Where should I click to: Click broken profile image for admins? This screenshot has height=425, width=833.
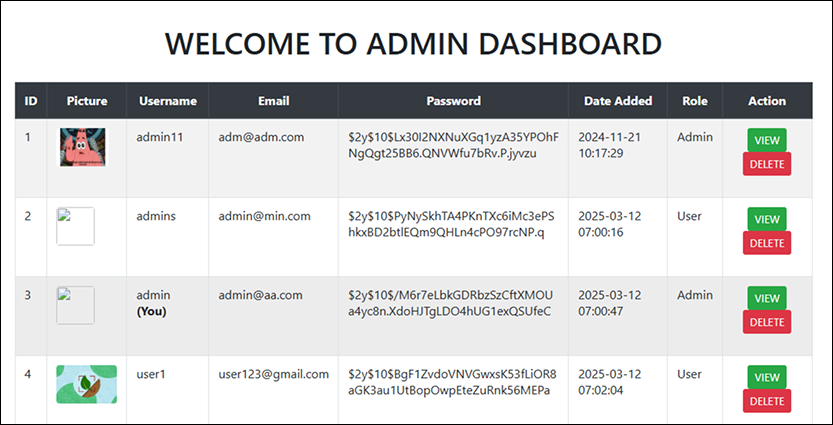75,226
